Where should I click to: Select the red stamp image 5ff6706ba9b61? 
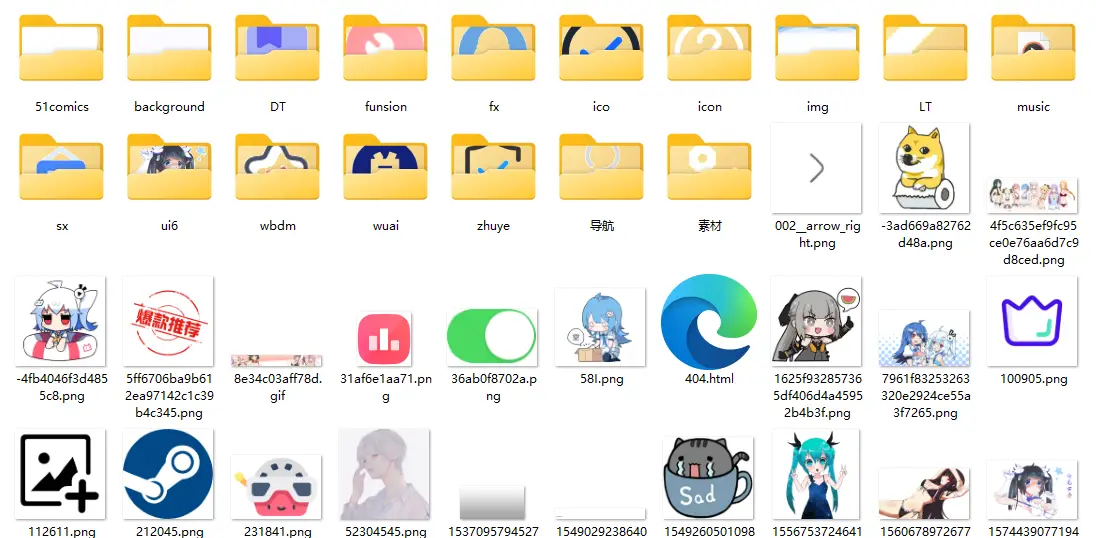pos(168,322)
